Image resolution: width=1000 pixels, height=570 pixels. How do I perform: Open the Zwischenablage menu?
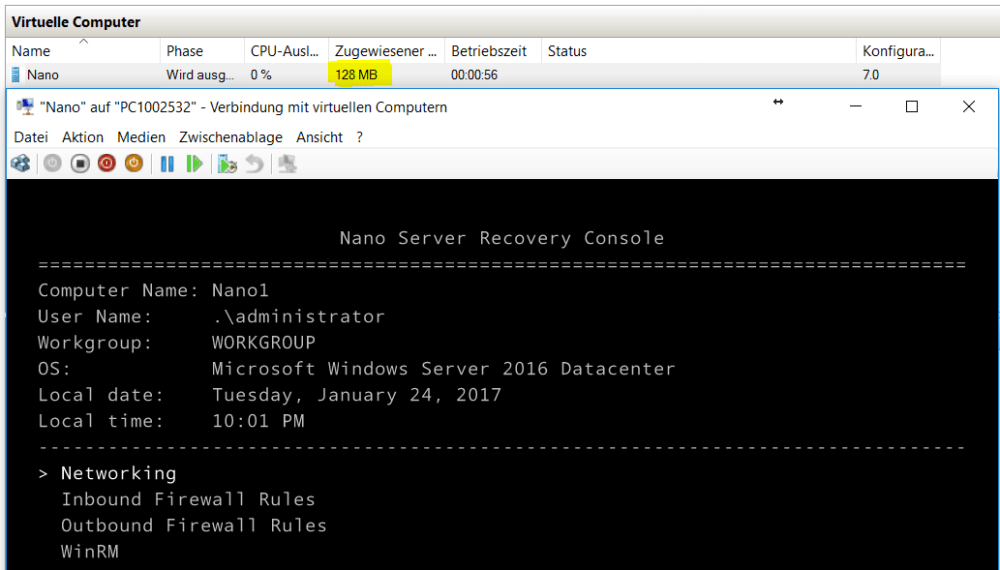point(230,137)
